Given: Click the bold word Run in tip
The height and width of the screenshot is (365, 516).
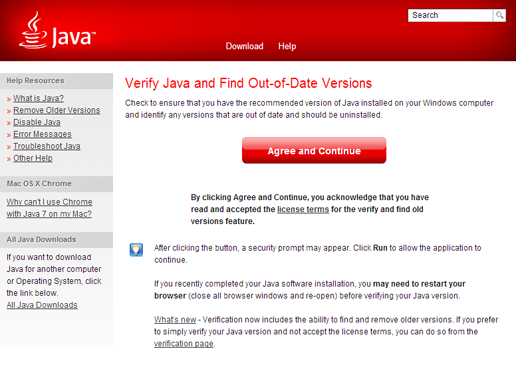Looking at the screenshot, I should 380,248.
